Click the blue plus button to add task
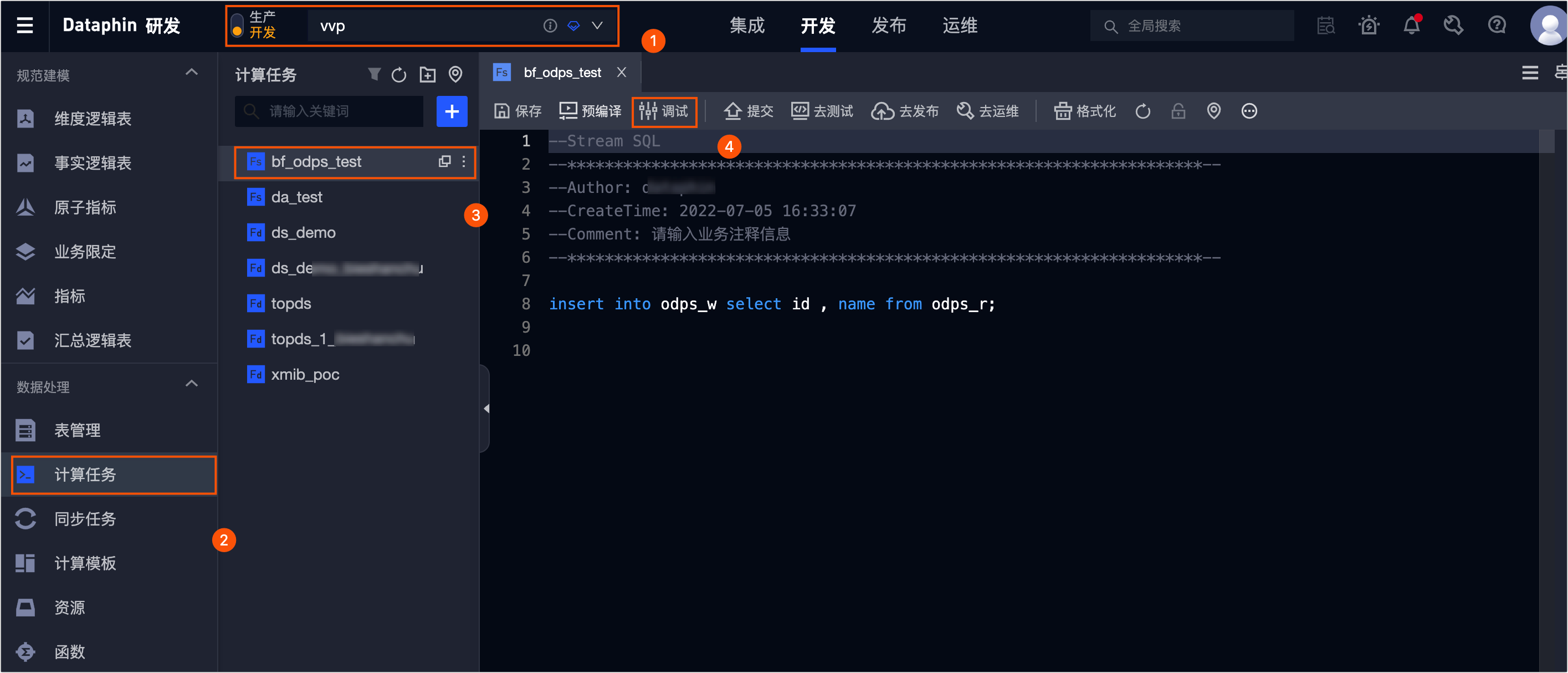 [x=451, y=111]
